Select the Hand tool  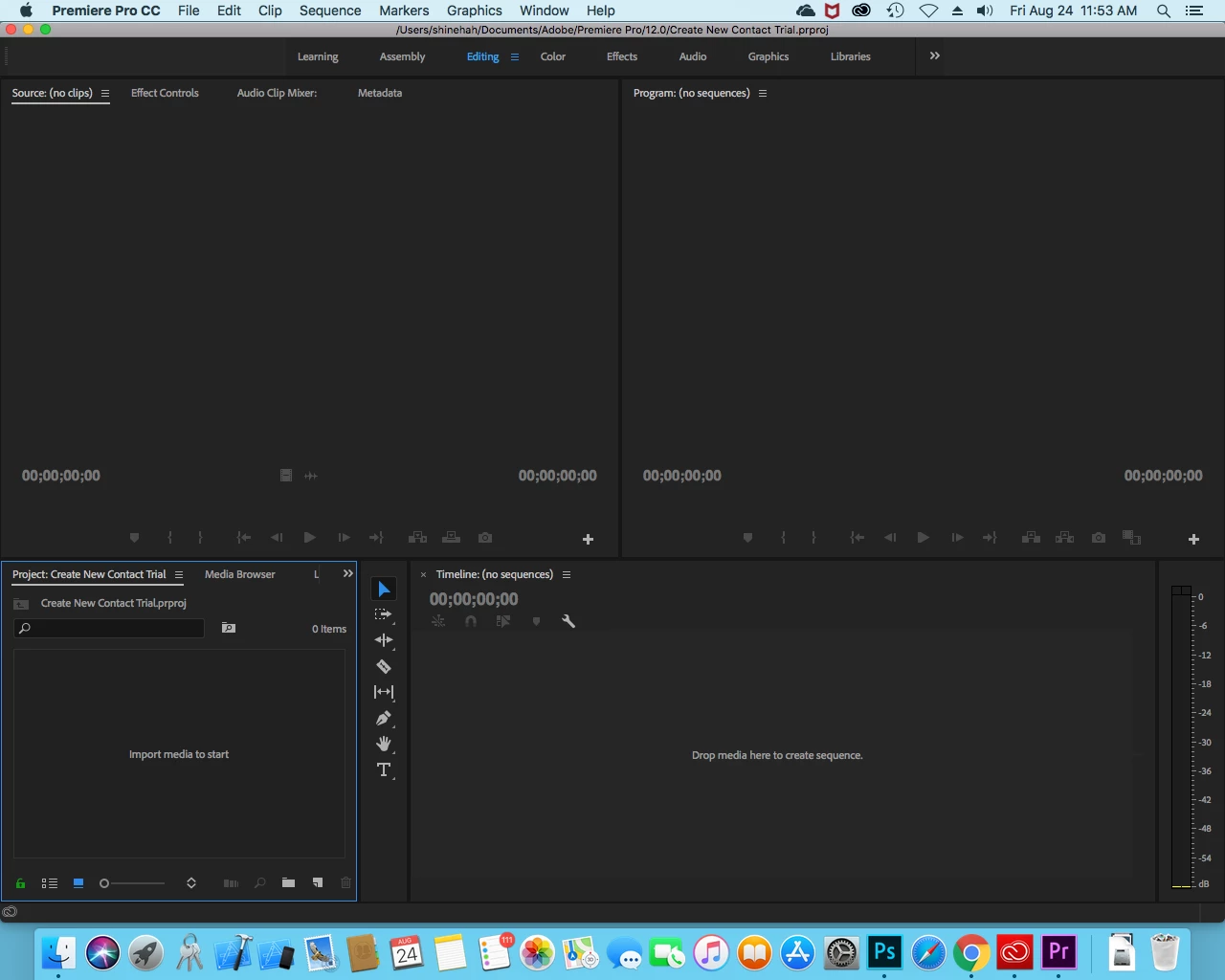(384, 744)
